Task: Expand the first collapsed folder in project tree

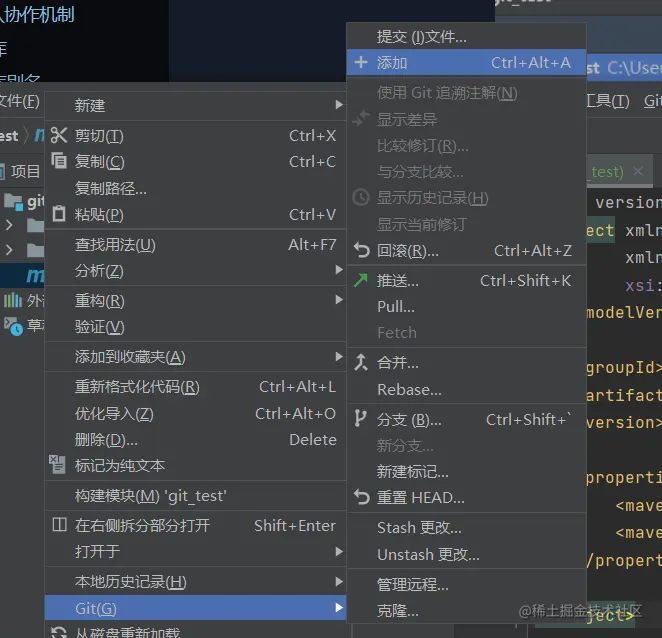Action: coord(9,225)
